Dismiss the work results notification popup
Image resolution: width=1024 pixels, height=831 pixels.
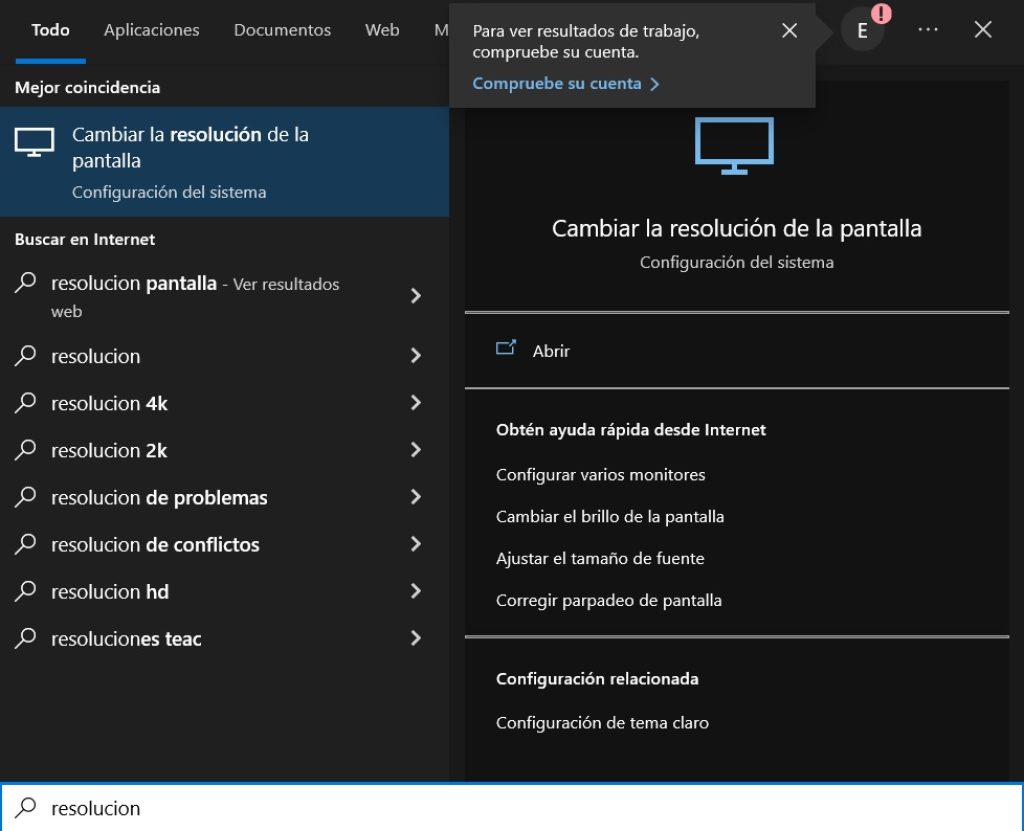789,31
